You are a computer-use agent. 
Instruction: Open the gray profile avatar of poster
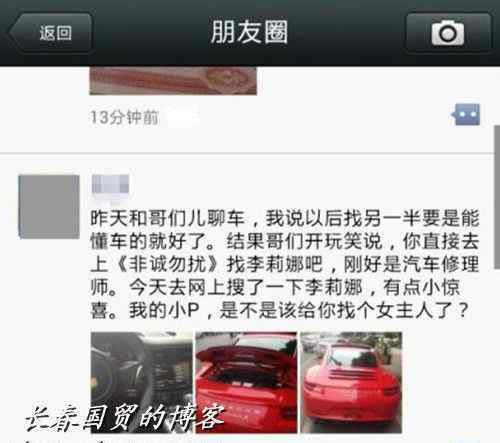click(x=49, y=207)
